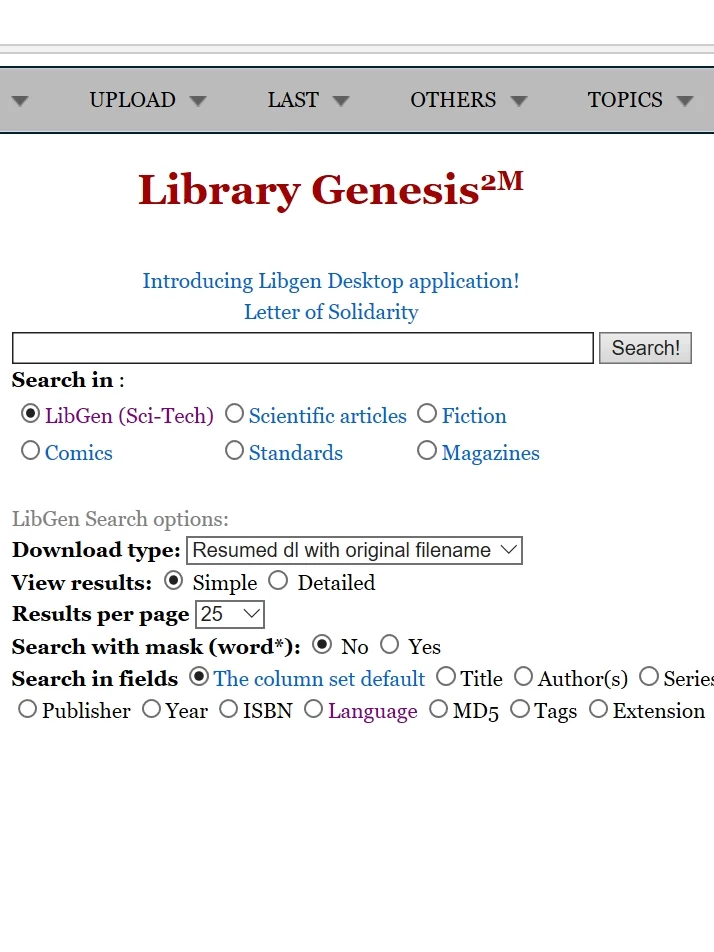
Task: Expand the leftmost cut-off menu arrow
Action: click(x=20, y=101)
